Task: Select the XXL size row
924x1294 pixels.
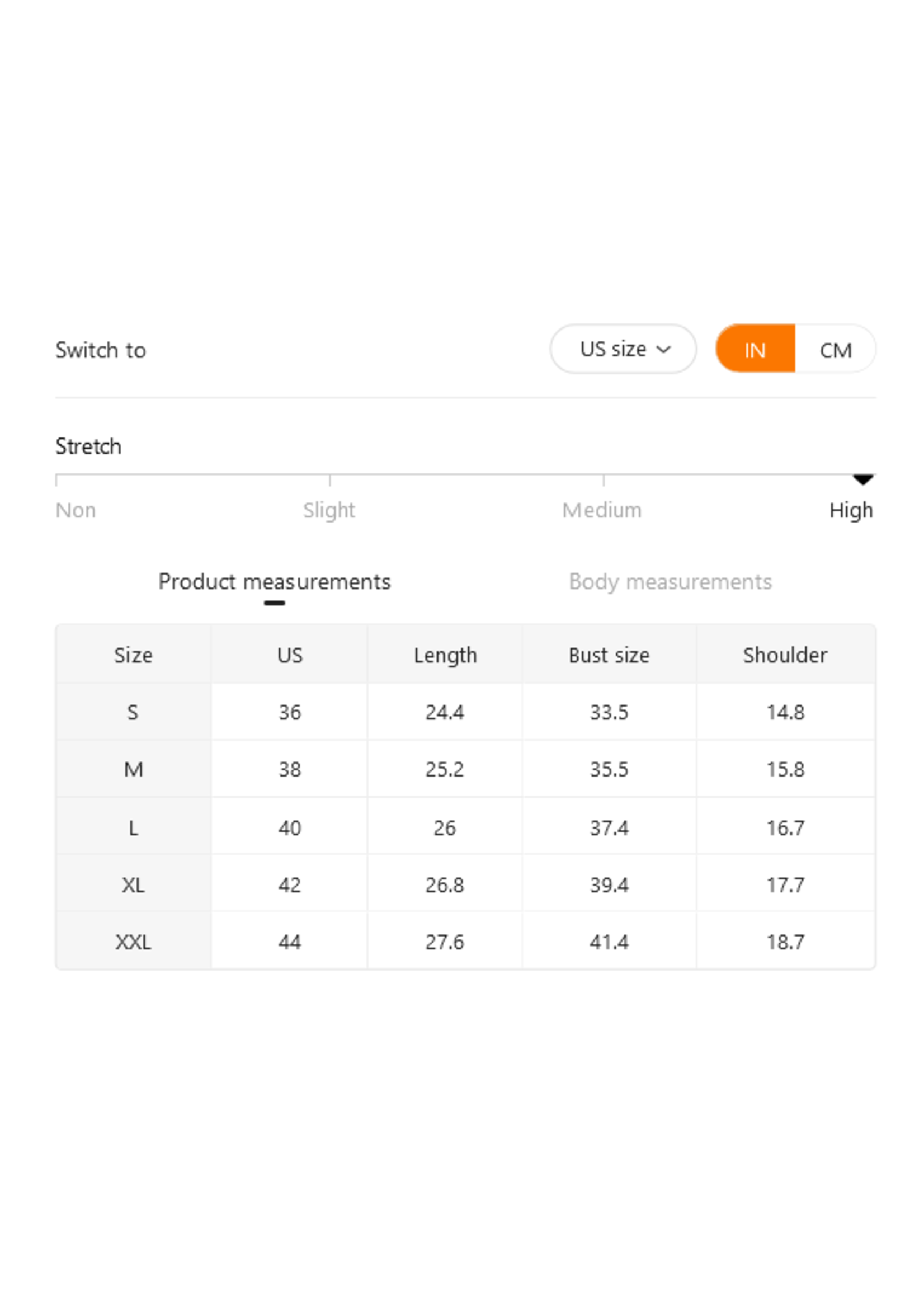Action: coord(133,942)
